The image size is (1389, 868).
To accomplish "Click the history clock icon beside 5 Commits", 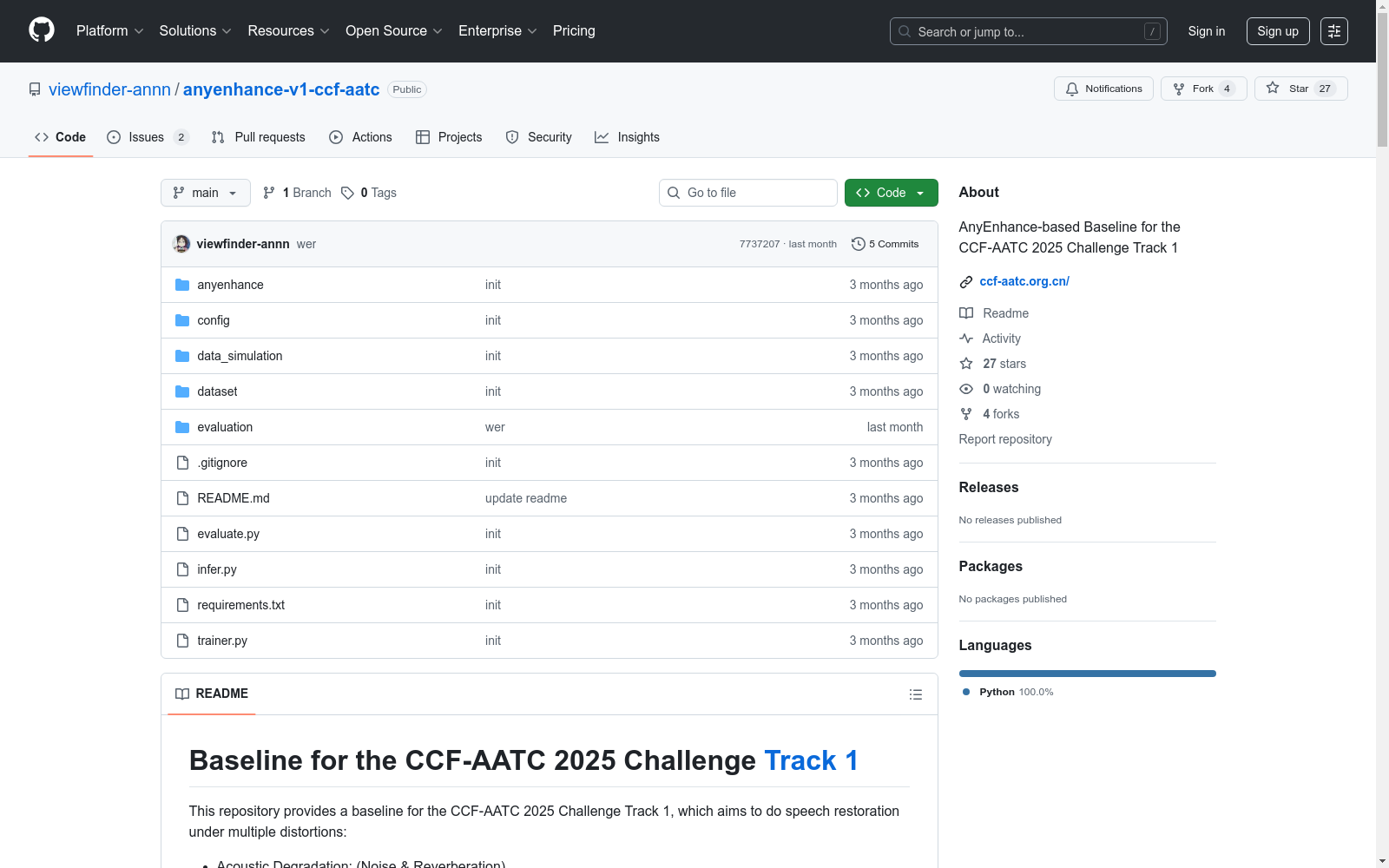I will pyautogui.click(x=859, y=244).
